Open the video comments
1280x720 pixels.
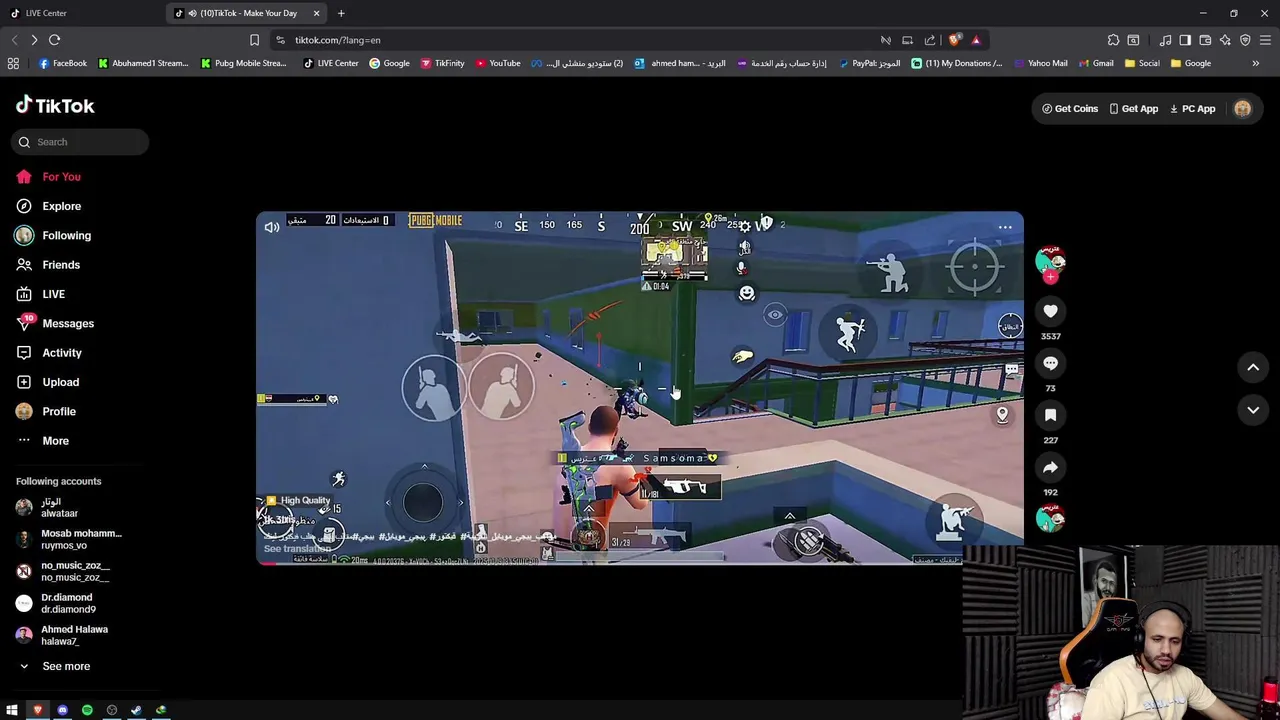tap(1050, 364)
